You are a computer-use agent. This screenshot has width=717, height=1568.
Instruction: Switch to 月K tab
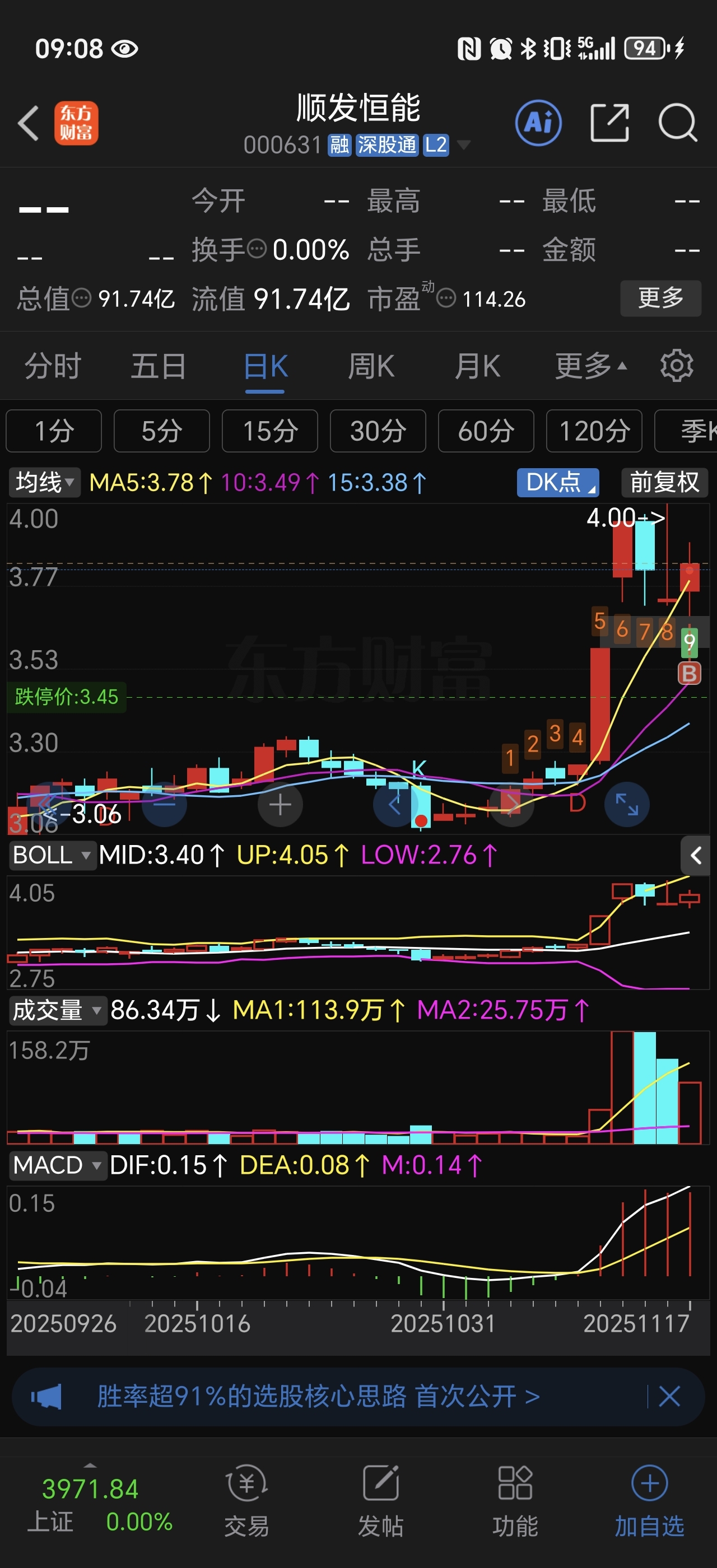[477, 366]
